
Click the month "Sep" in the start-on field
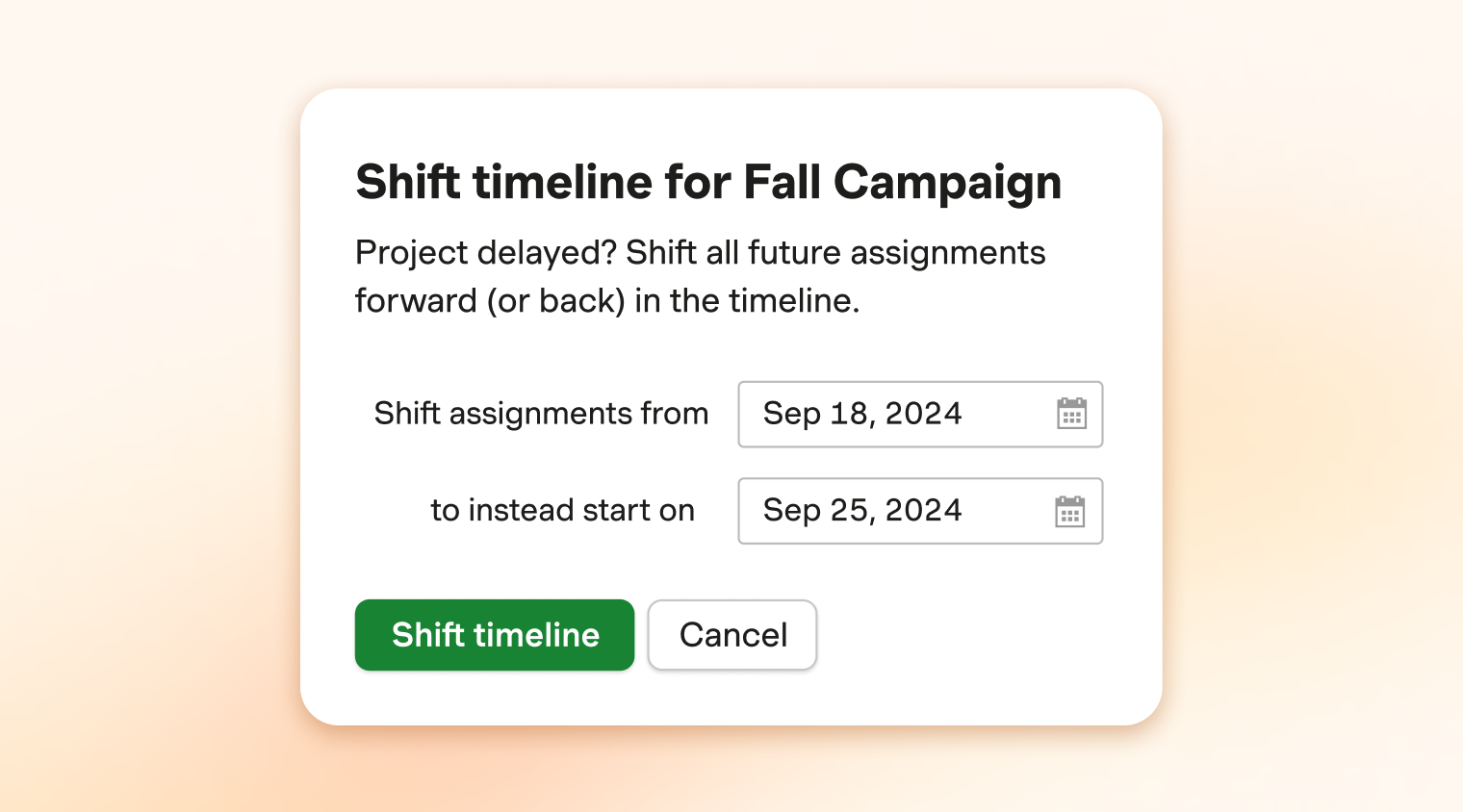791,511
